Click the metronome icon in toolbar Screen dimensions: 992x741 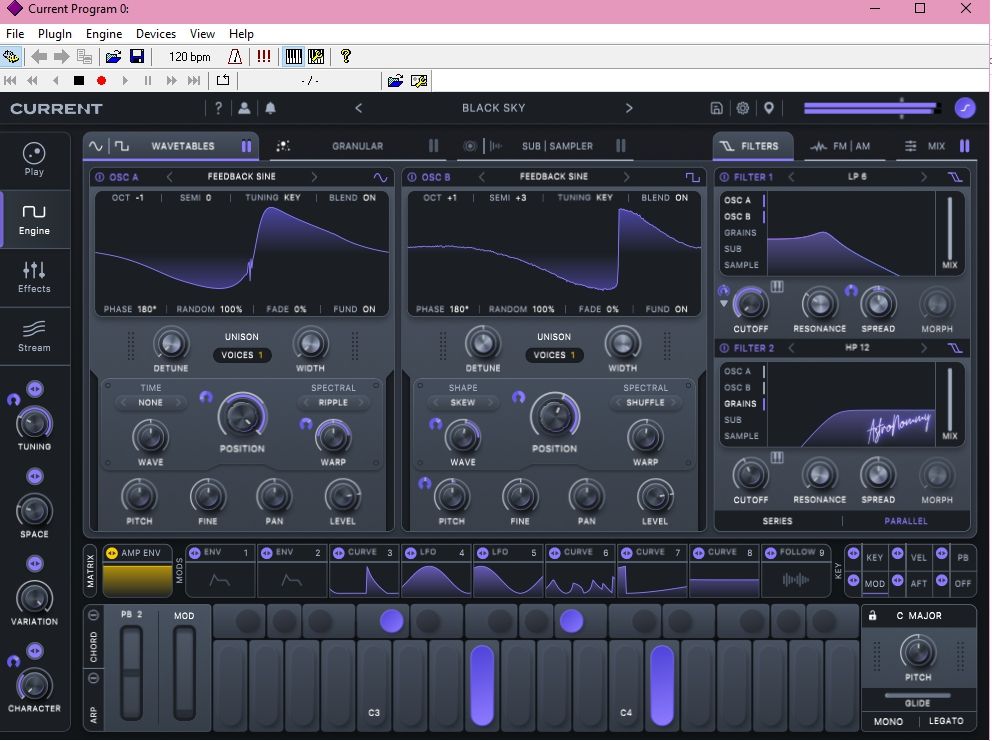[235, 57]
